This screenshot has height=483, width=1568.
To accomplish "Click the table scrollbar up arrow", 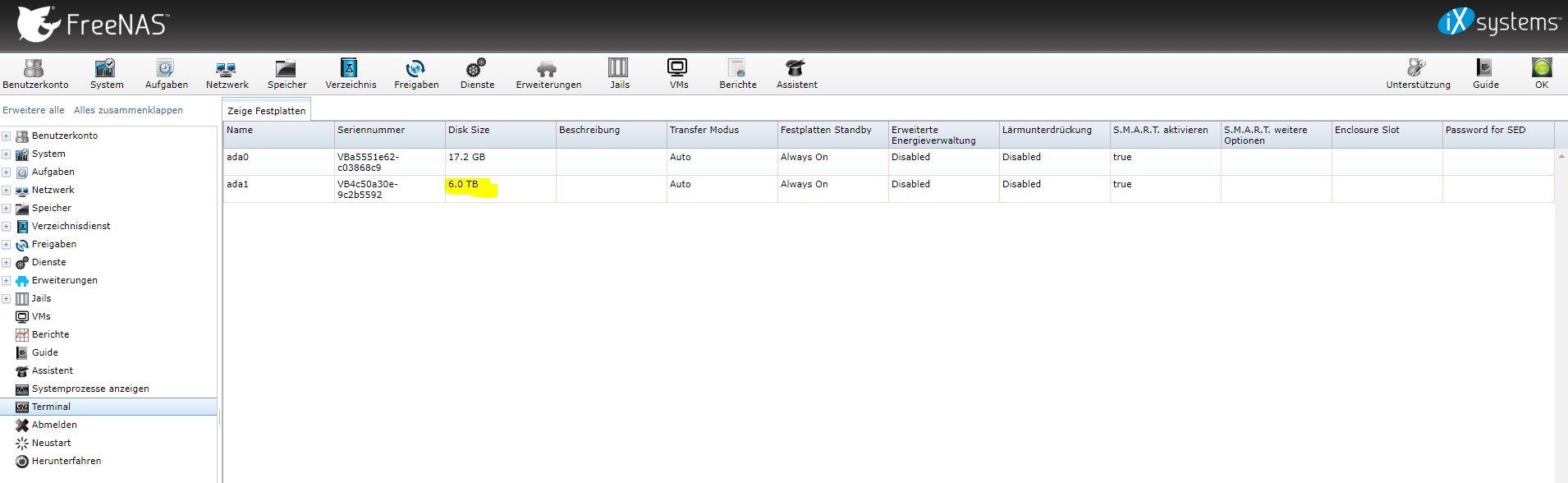I will pyautogui.click(x=1561, y=155).
